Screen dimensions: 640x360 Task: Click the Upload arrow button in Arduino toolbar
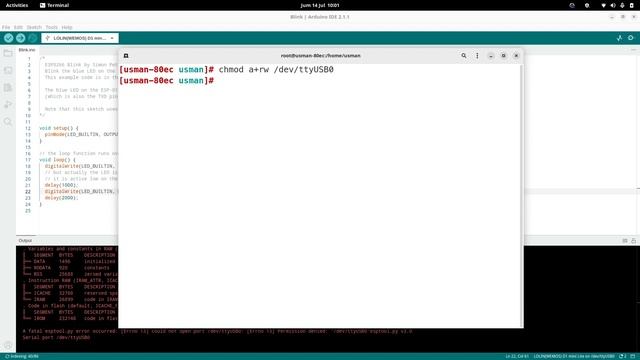point(20,38)
